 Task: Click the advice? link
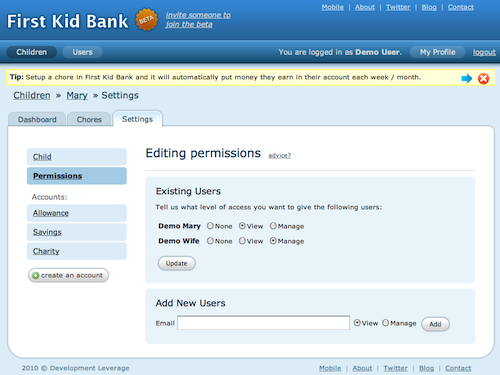280,155
